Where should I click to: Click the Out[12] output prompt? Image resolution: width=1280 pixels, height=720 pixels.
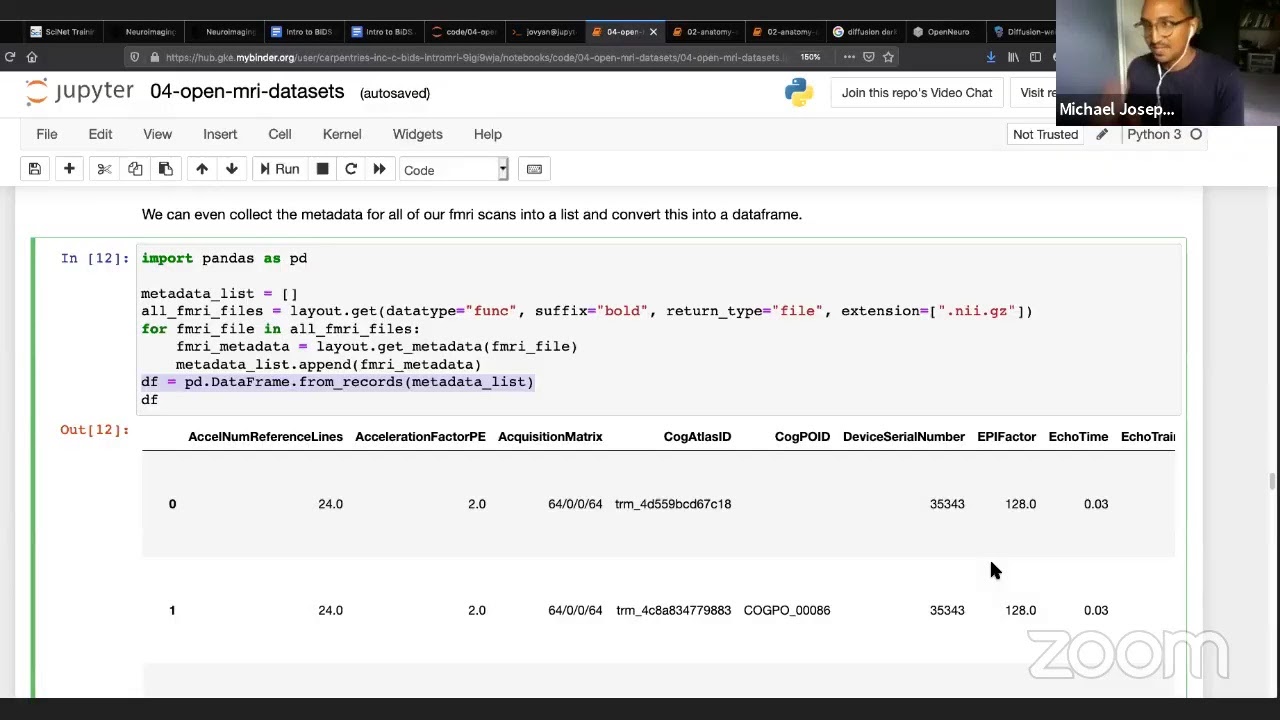pos(95,430)
